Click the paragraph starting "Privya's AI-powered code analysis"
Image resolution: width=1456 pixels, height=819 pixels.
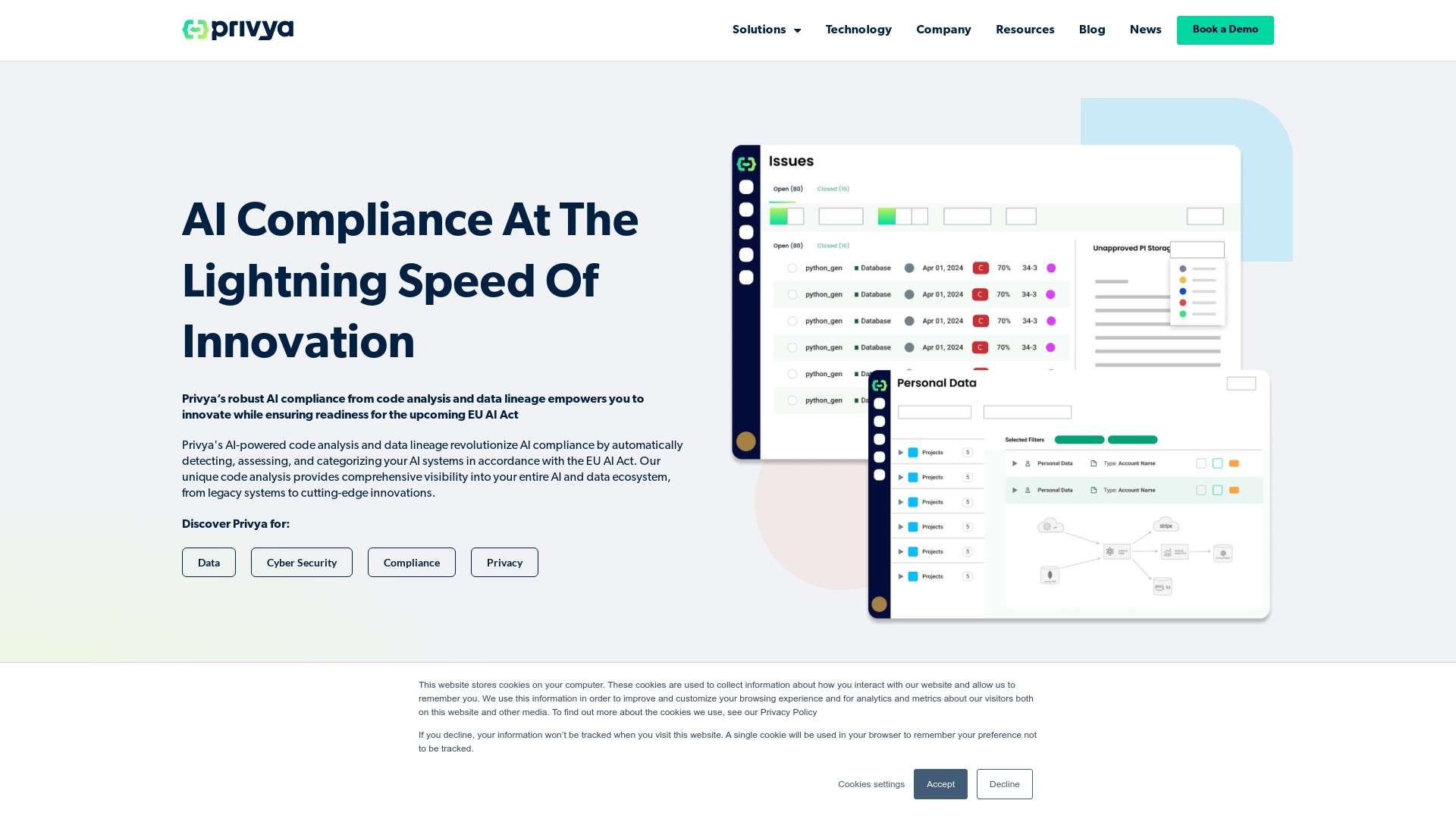(x=433, y=469)
